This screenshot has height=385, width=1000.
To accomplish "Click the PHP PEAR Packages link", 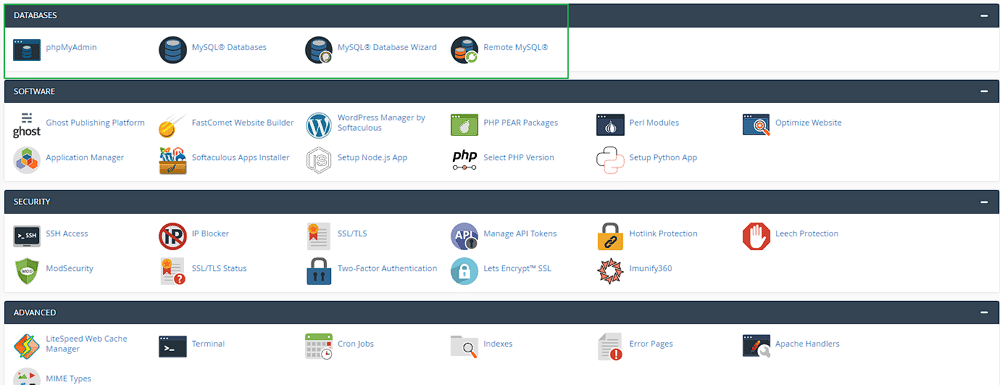I will click(x=520, y=123).
